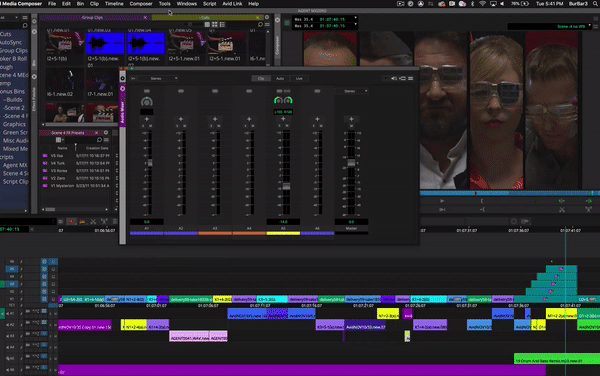Expand mixer with double-arrow button
600x376 pixels.
tap(133, 78)
